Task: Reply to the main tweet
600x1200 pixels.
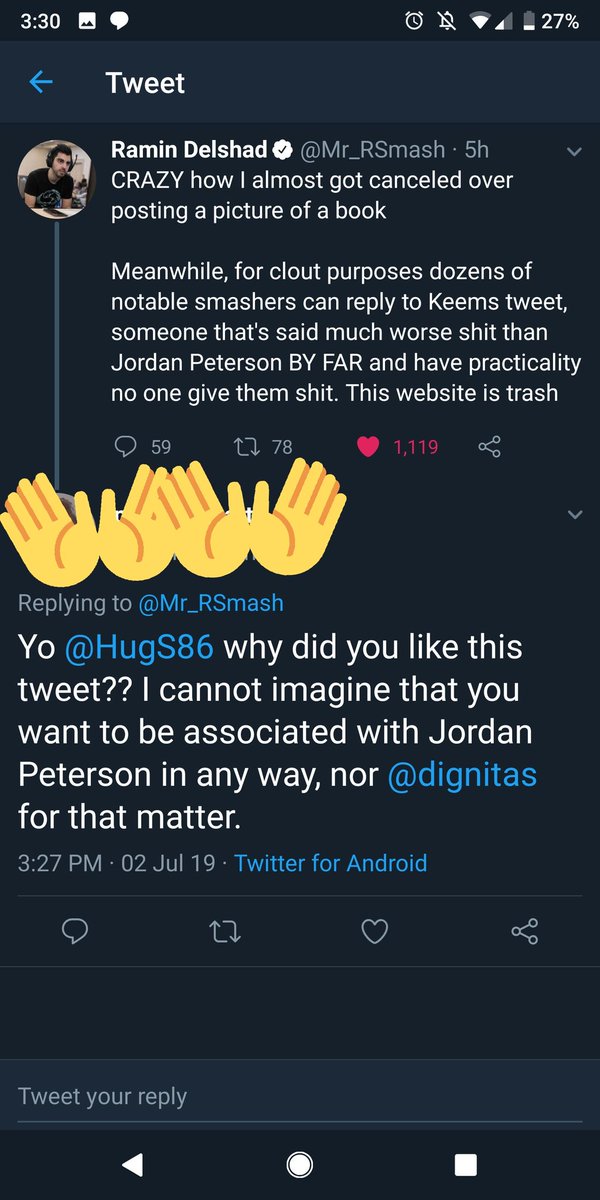Action: pyautogui.click(x=76, y=932)
